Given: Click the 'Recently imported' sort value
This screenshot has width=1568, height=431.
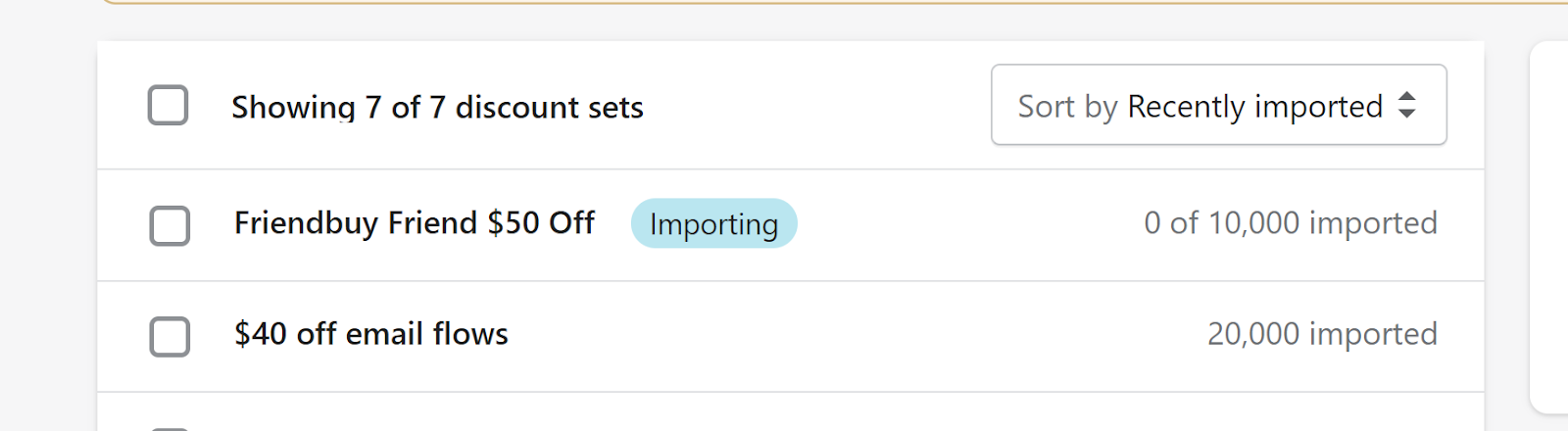Looking at the screenshot, I should 1254,106.
